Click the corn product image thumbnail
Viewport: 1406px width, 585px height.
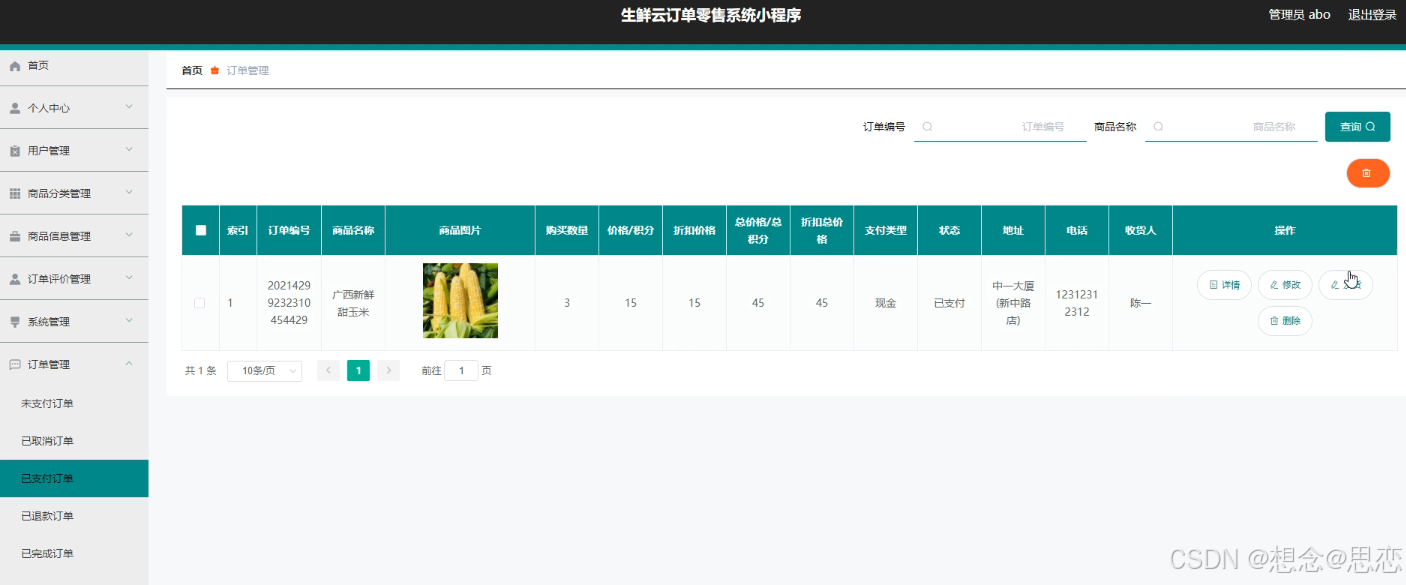pos(460,301)
